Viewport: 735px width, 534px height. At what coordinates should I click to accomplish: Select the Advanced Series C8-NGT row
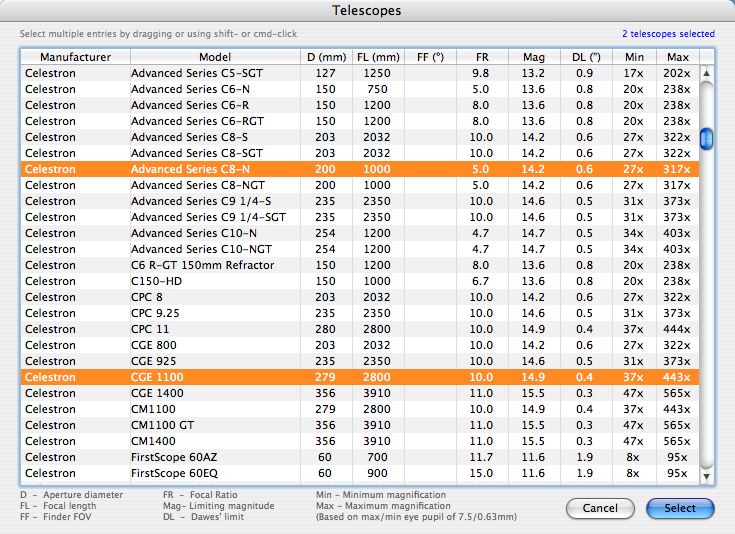(360, 185)
